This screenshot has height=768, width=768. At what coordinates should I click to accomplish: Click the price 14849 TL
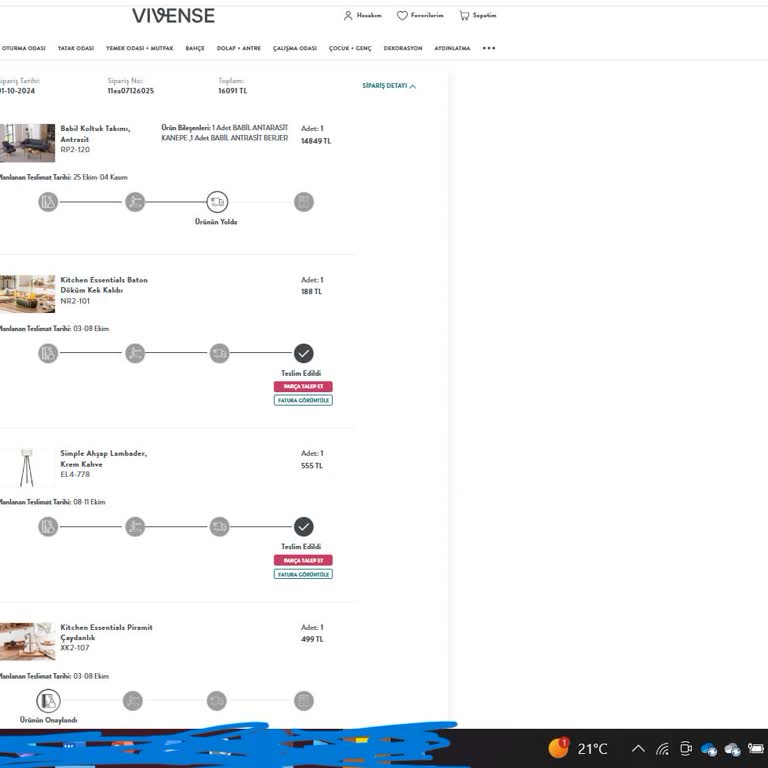tap(316, 141)
